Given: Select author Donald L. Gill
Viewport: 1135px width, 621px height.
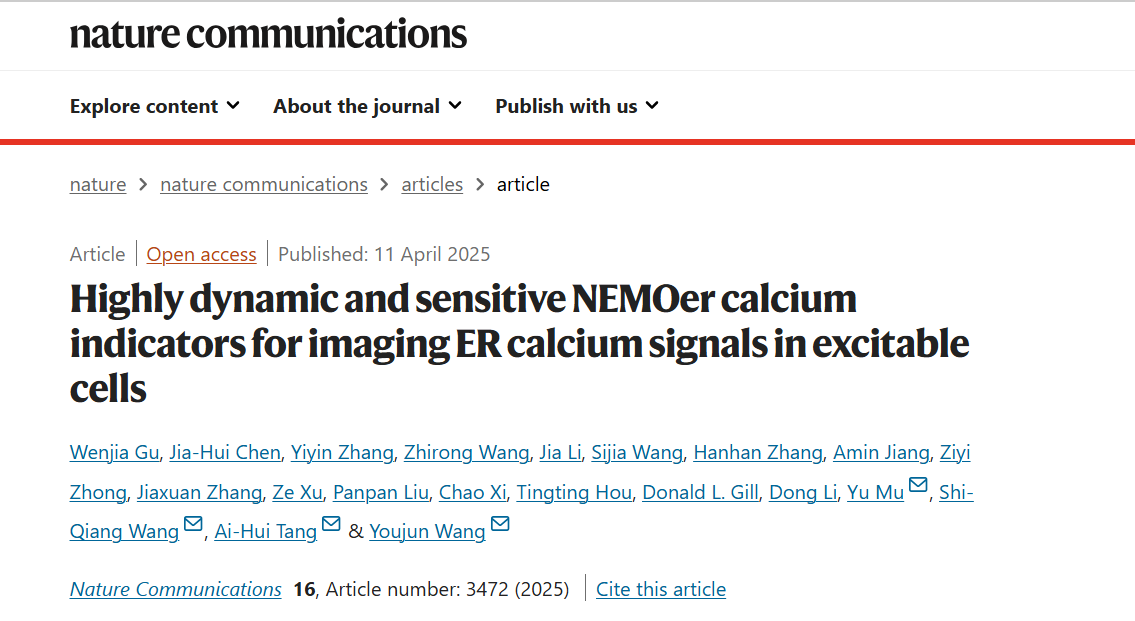Looking at the screenshot, I should tap(701, 492).
